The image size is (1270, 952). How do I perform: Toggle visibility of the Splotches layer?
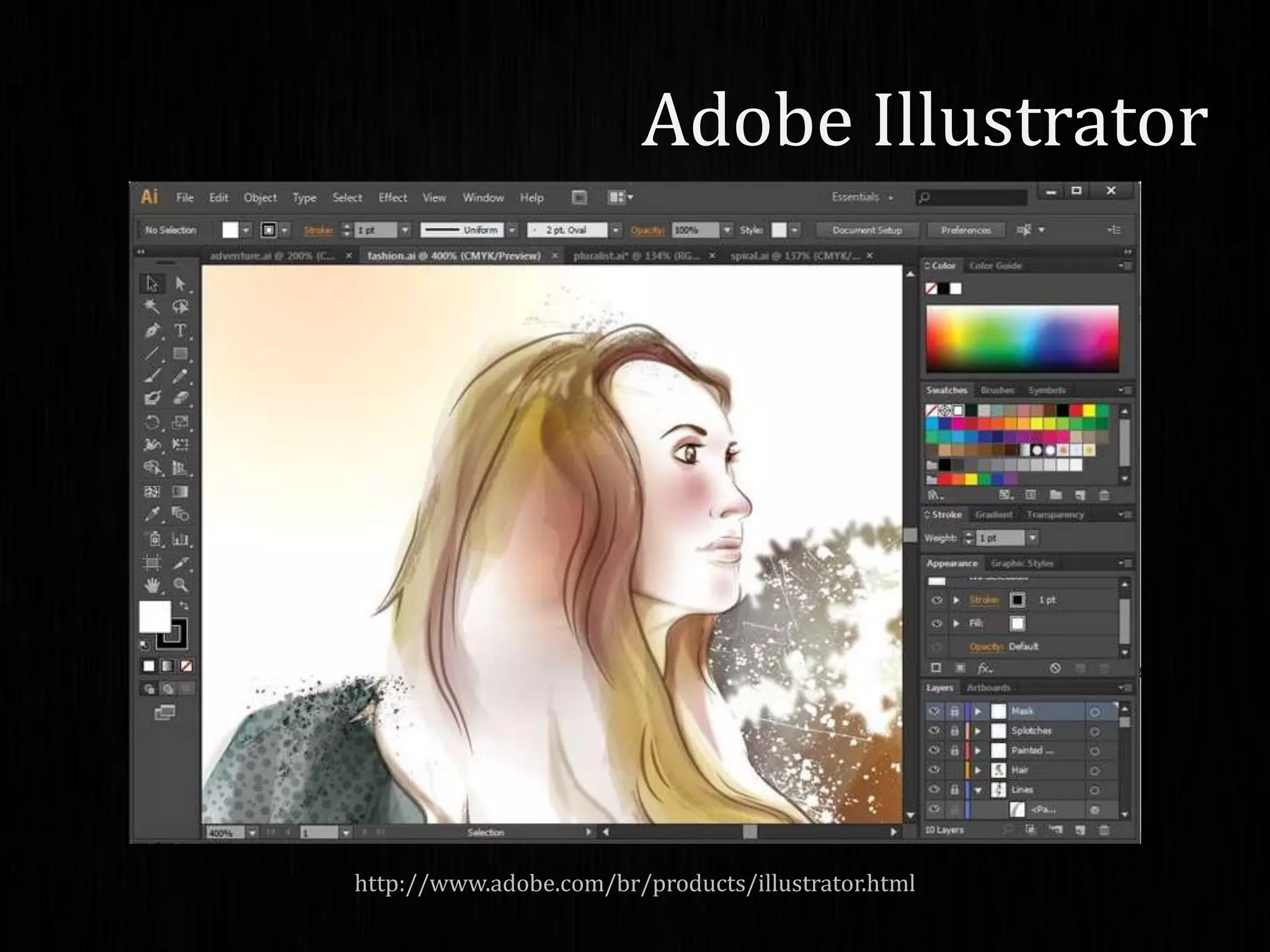point(935,731)
